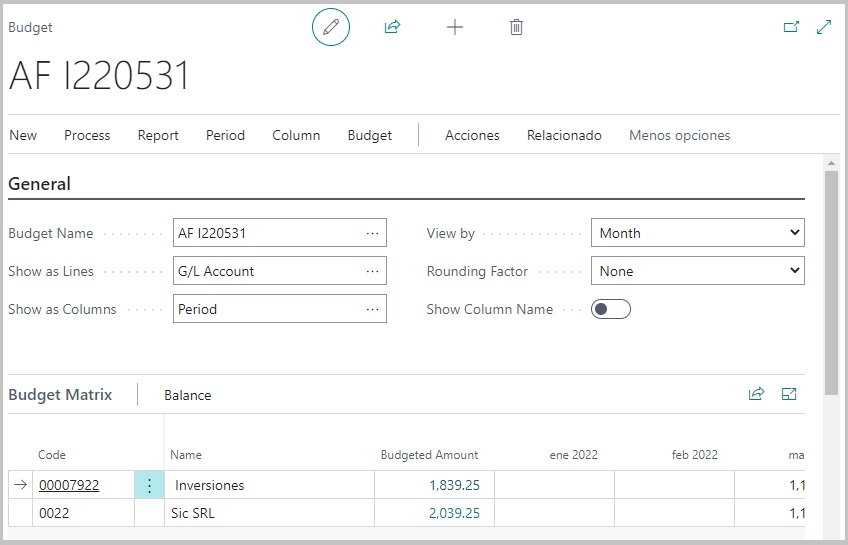Click feb 2022 cell for Sic SRL
This screenshot has height=545, width=848.
(674, 513)
